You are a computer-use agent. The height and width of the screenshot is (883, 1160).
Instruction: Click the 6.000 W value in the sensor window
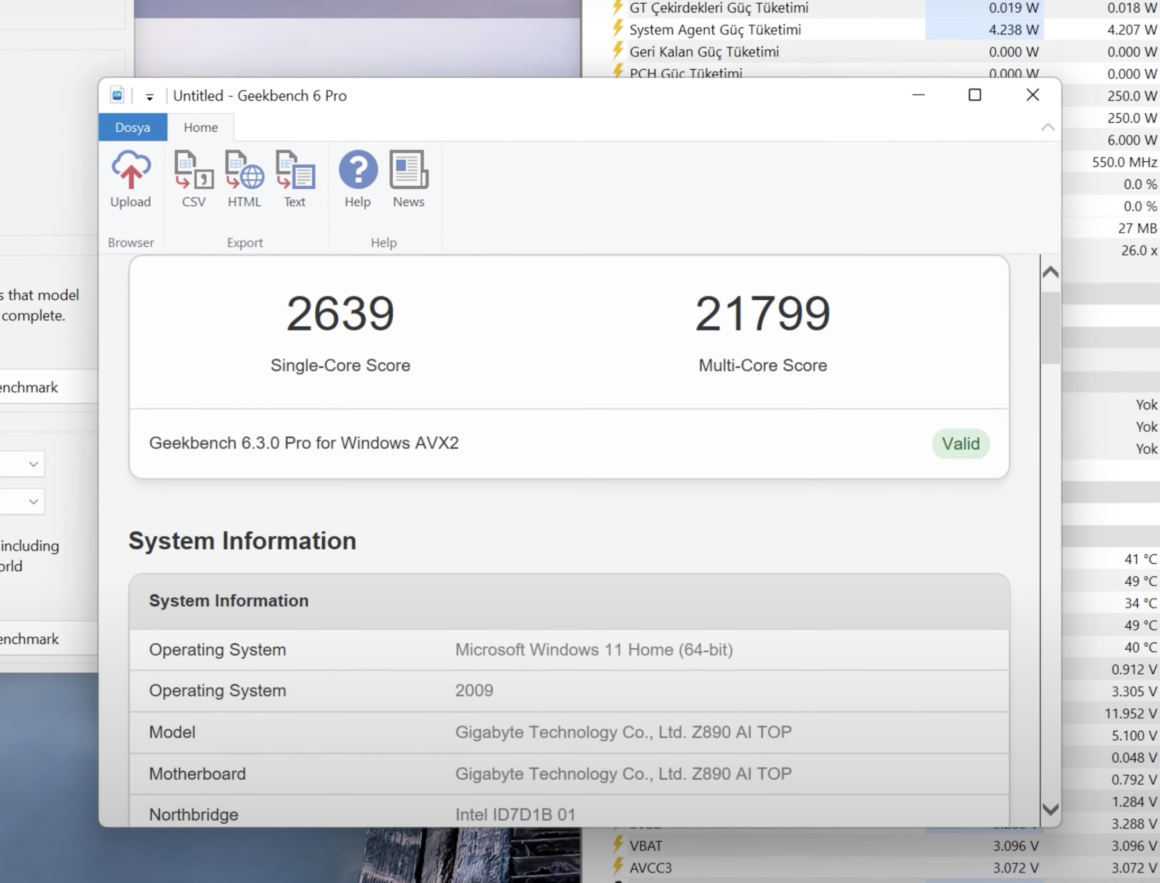click(x=1133, y=140)
